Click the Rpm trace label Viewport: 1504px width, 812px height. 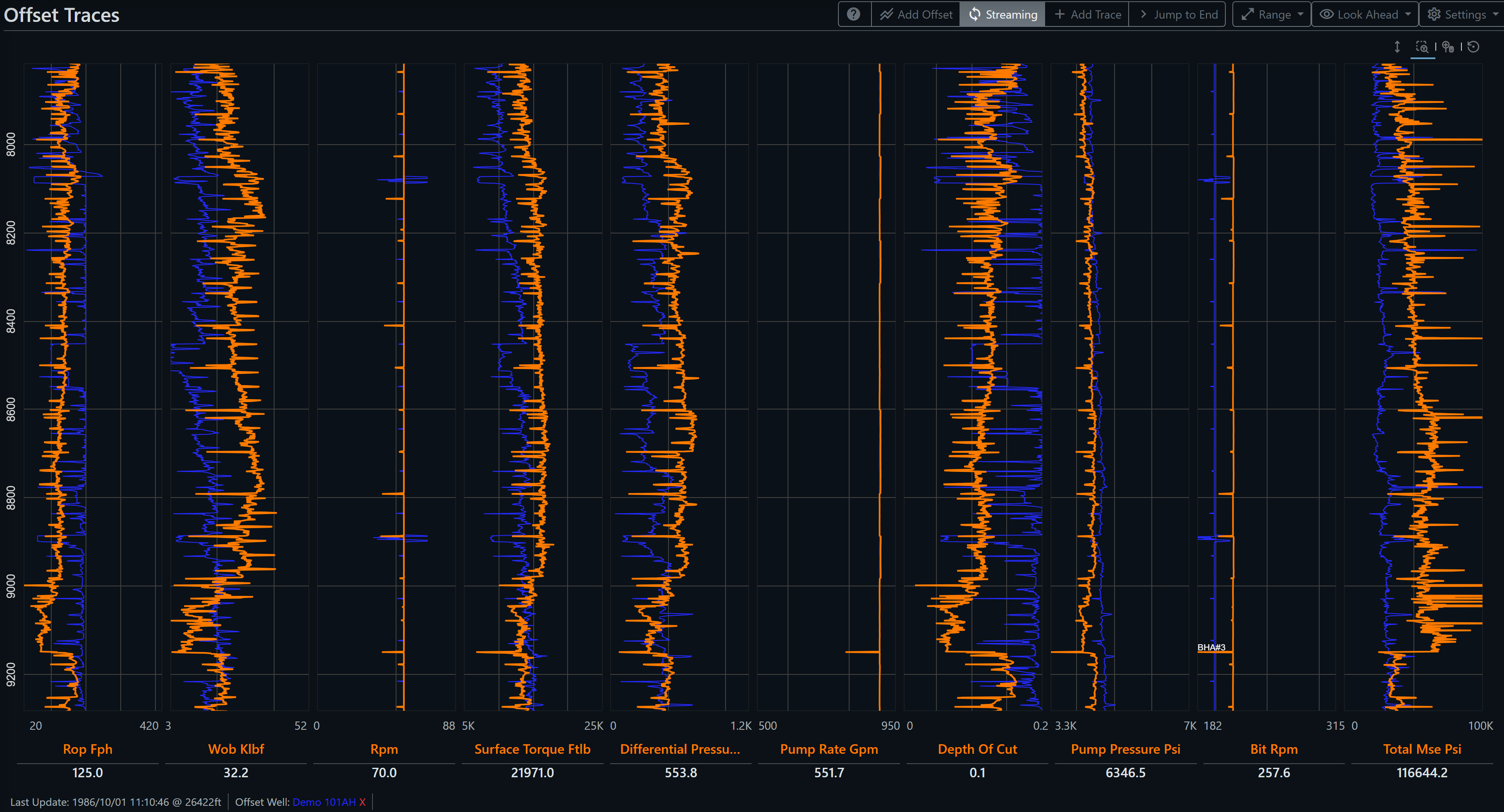pos(384,749)
